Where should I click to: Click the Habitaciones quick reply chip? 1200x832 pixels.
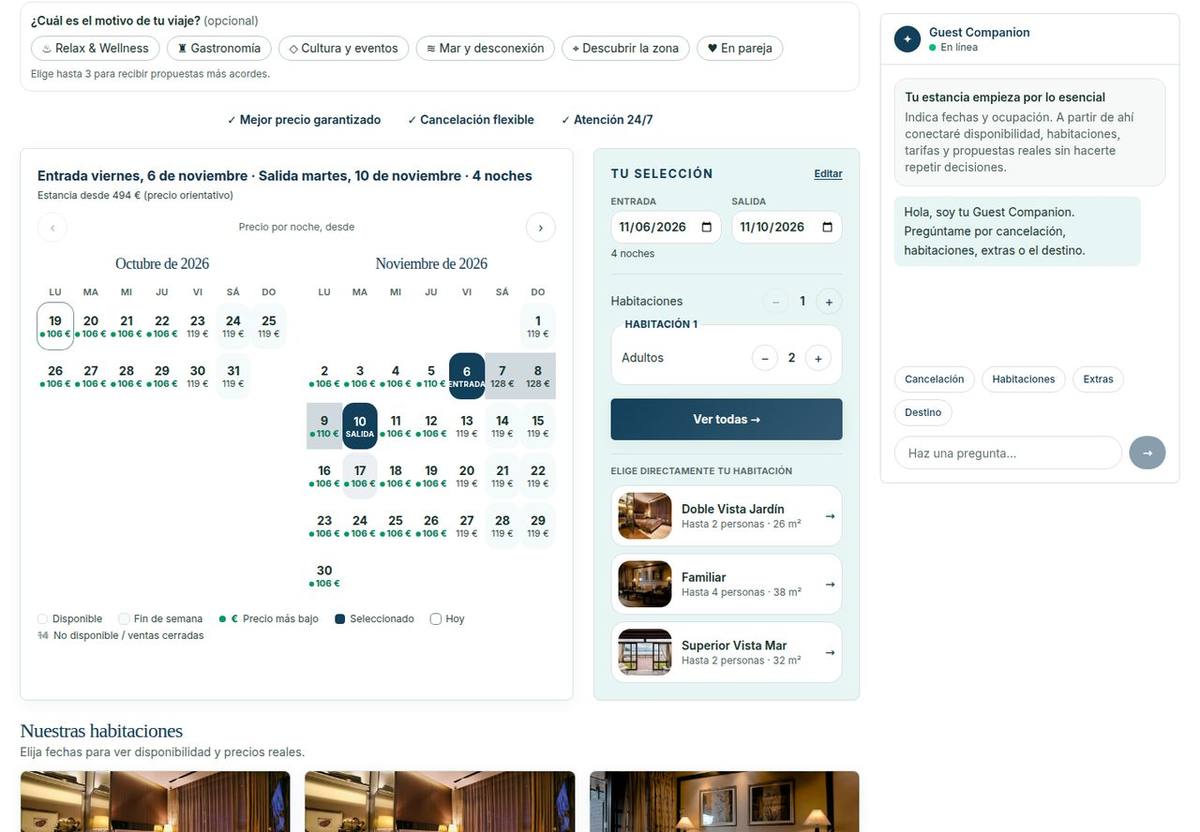pyautogui.click(x=1023, y=379)
